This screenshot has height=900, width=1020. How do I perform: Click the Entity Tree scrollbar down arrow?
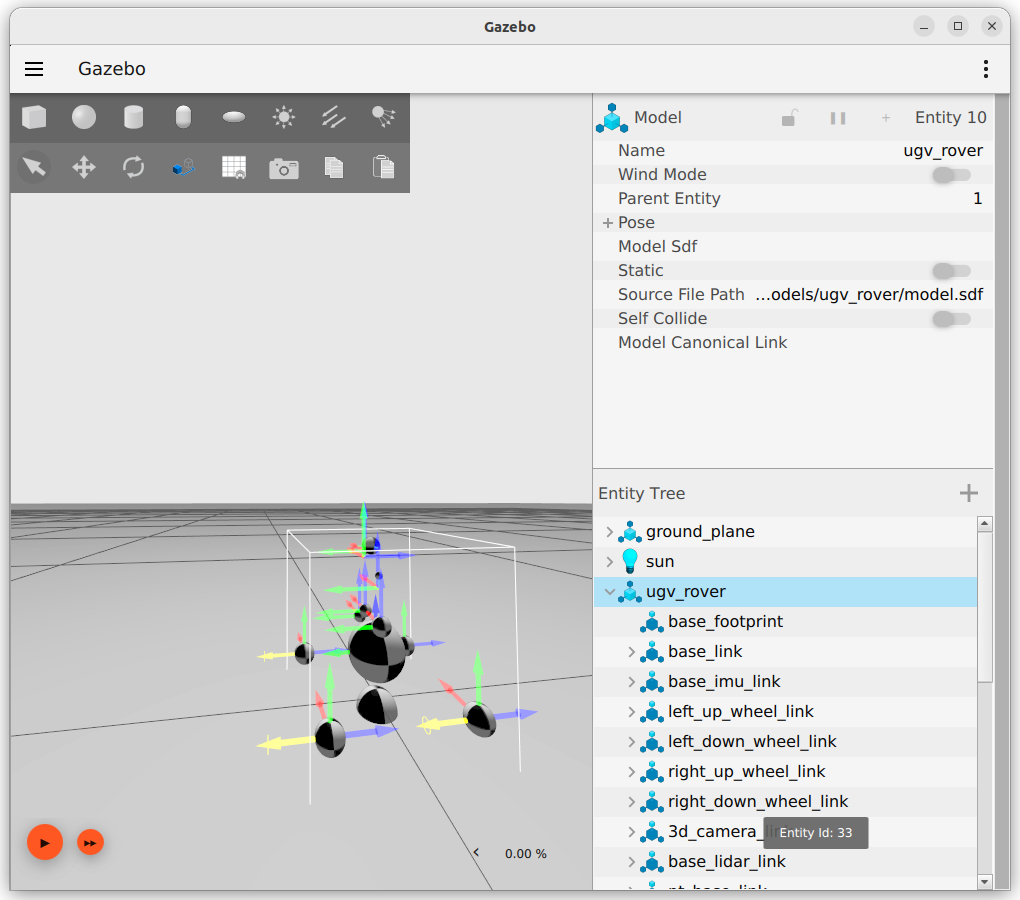985,882
